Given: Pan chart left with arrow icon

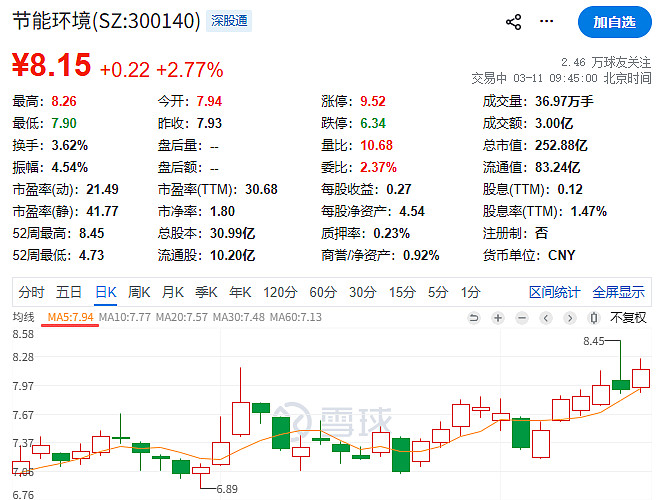Looking at the screenshot, I should tap(546, 318).
